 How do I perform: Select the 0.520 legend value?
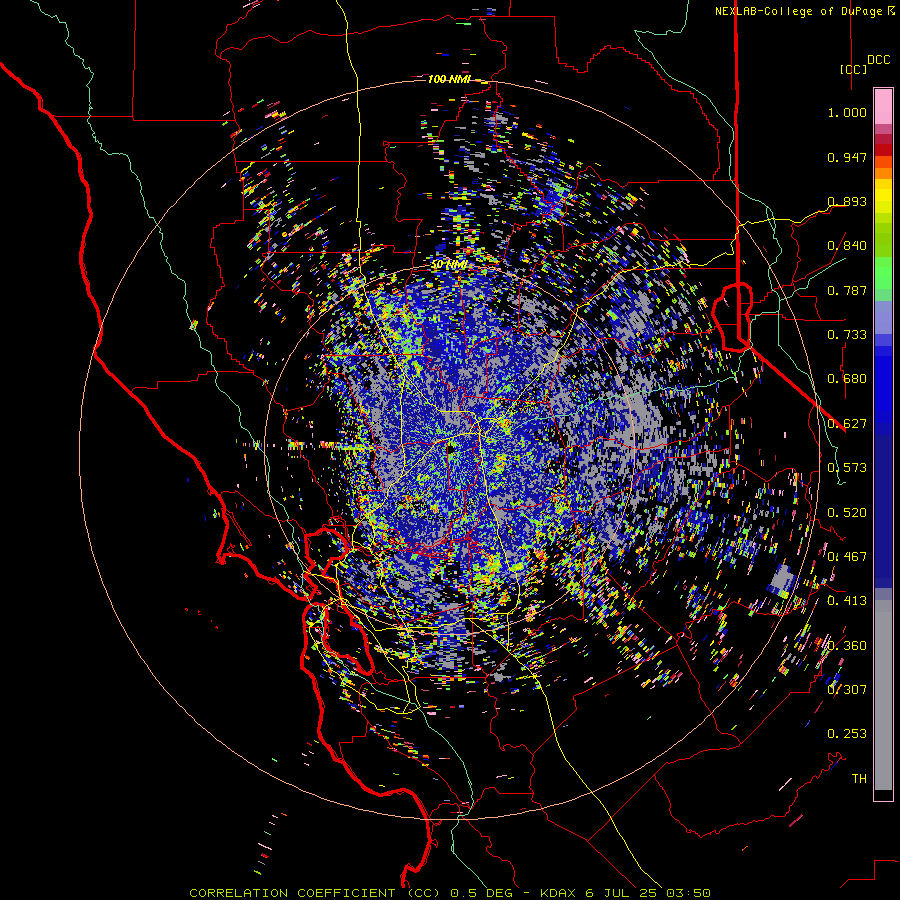[x=847, y=513]
